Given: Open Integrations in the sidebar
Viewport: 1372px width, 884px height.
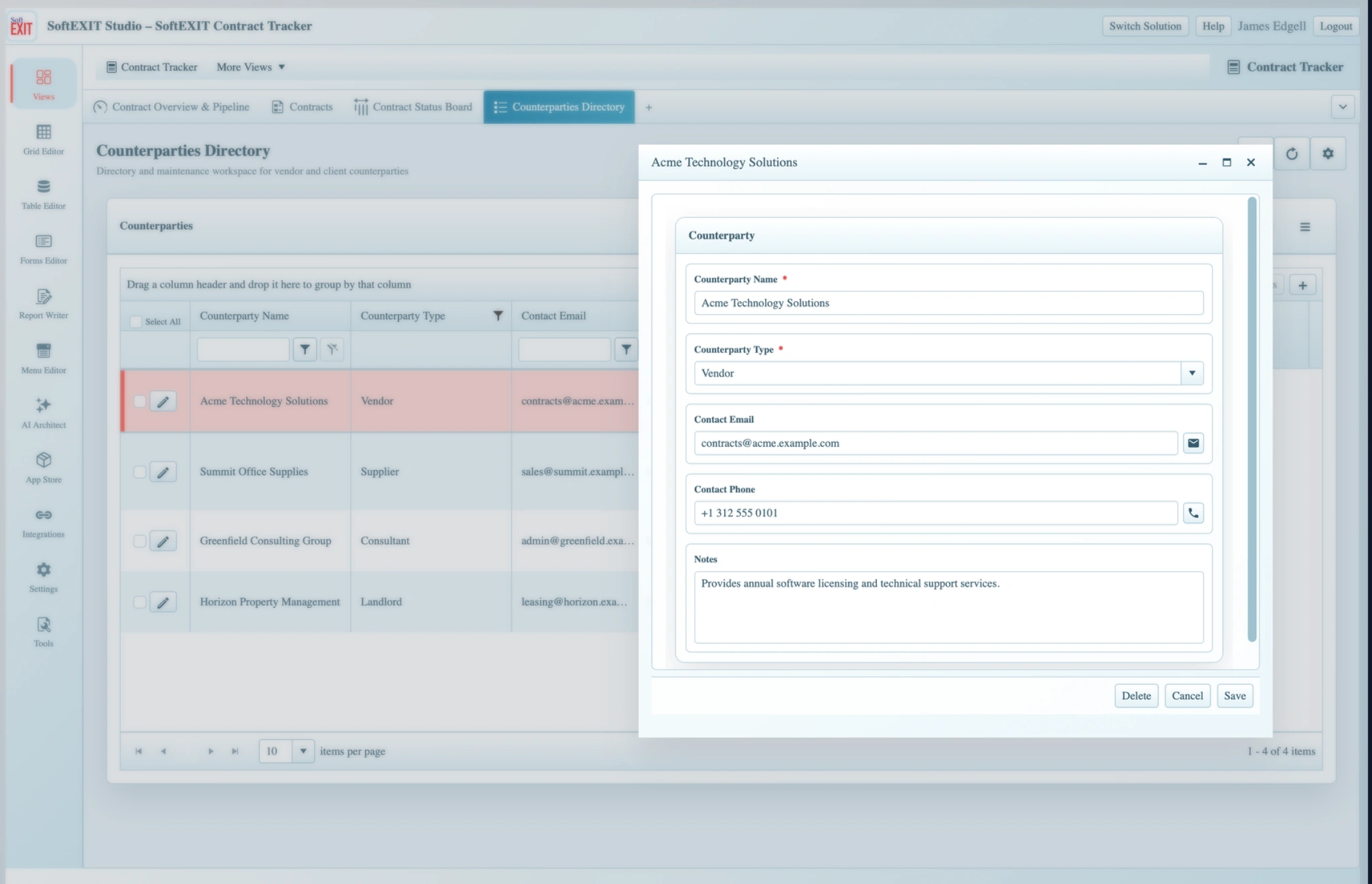Looking at the screenshot, I should coord(44,522).
